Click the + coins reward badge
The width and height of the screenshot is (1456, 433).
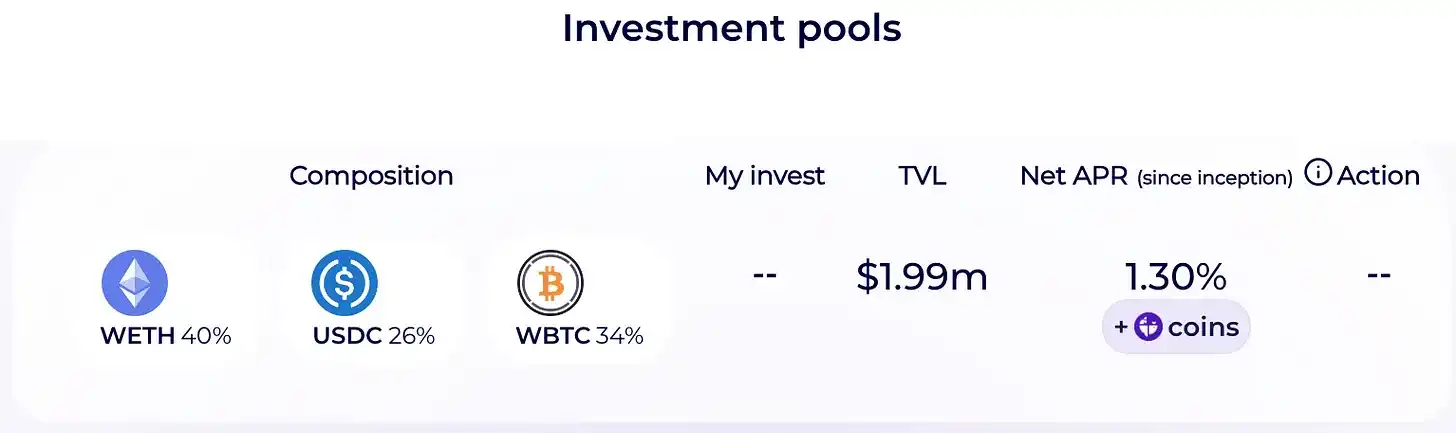coord(1176,327)
